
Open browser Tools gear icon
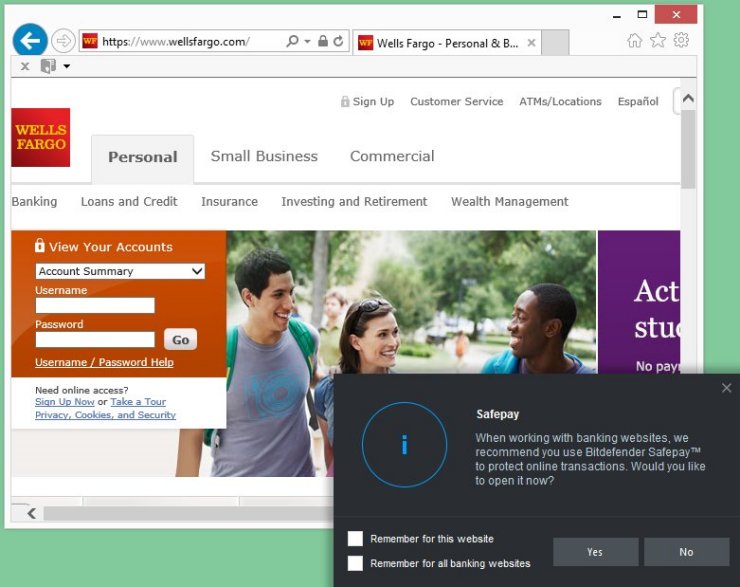681,40
